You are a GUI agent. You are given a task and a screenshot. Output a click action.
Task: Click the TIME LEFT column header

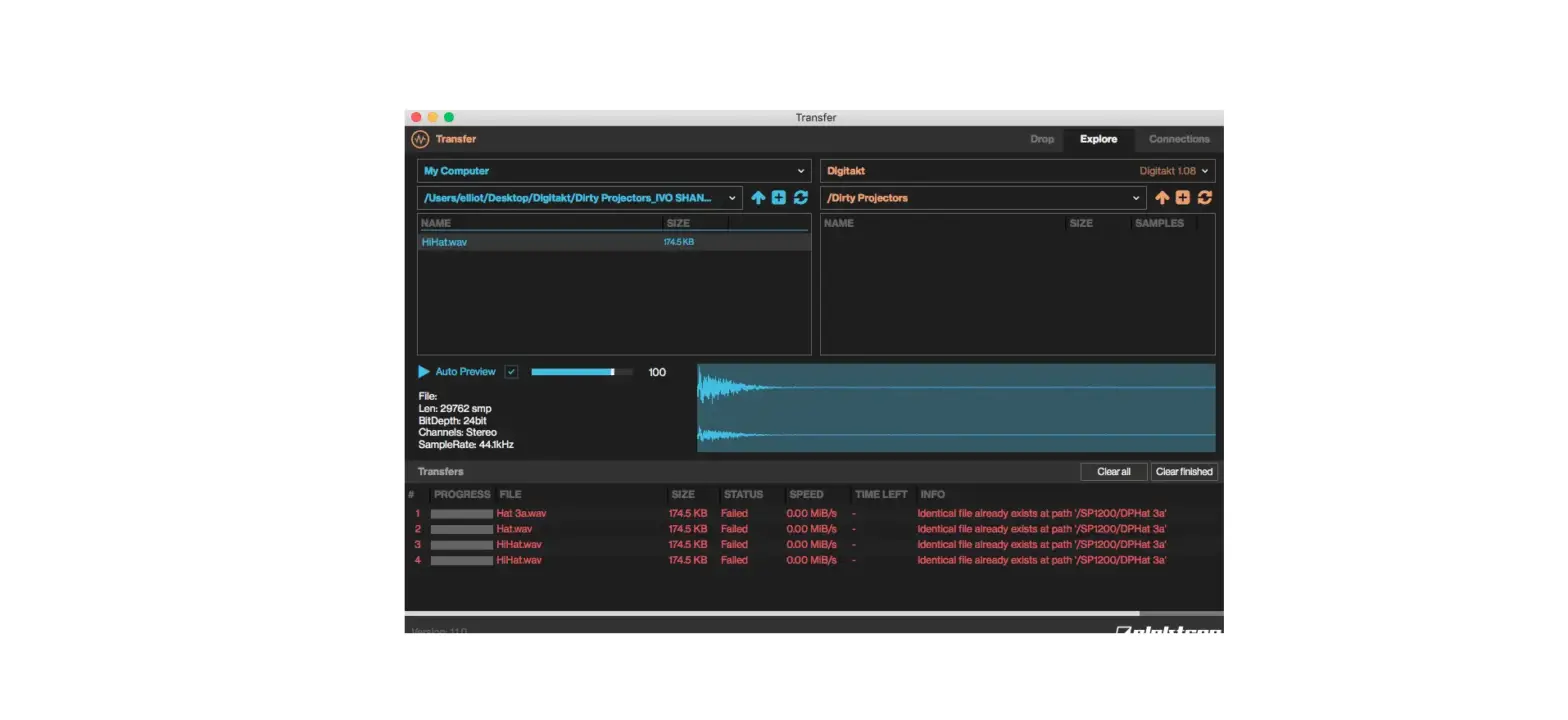[881, 494]
